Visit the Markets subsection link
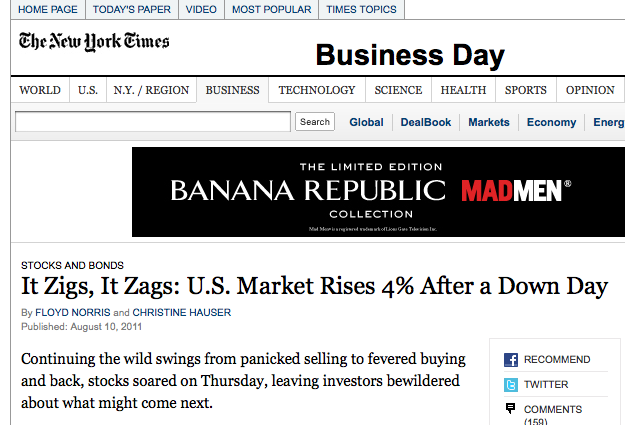 coord(489,122)
